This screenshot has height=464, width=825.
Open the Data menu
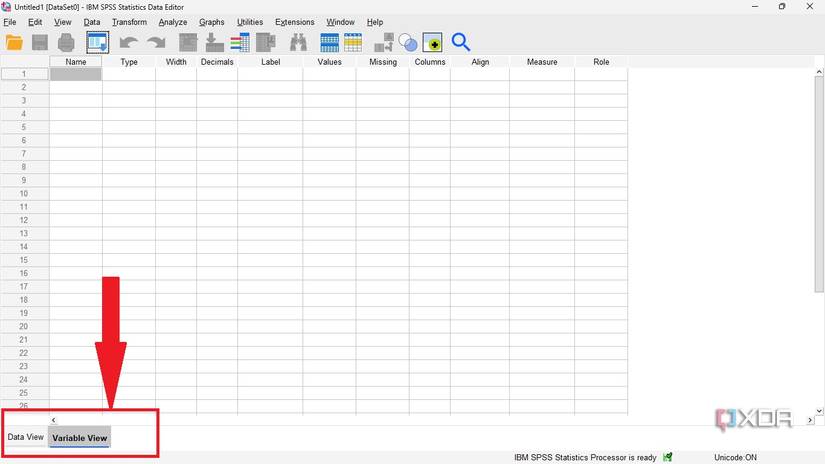tap(92, 22)
